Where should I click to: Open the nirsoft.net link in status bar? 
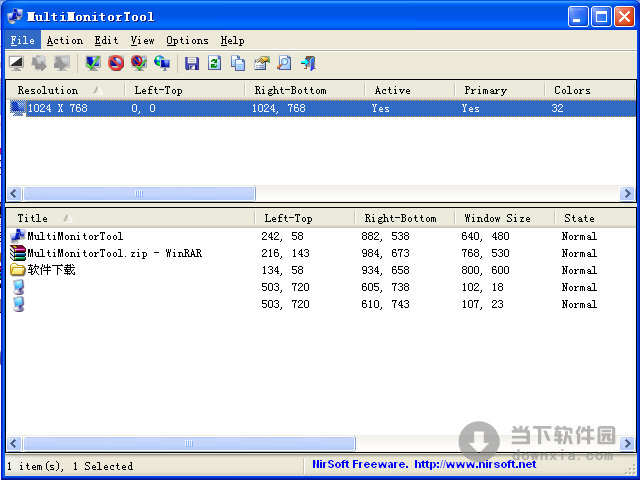[475, 464]
